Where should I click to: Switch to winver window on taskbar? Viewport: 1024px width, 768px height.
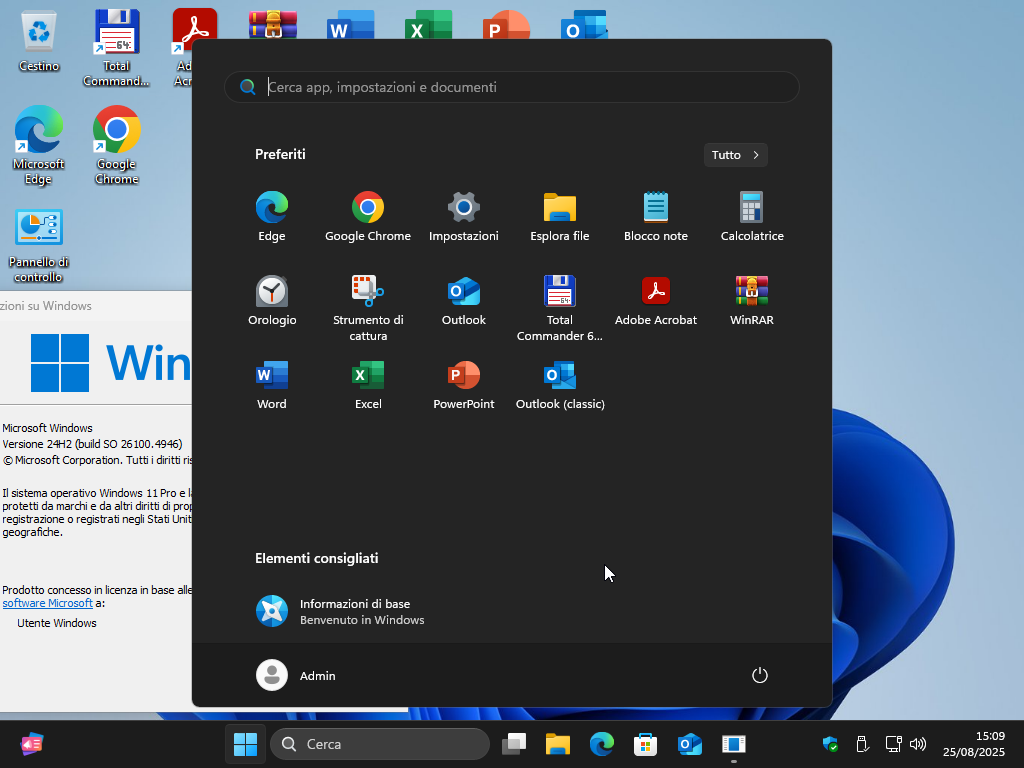click(733, 744)
